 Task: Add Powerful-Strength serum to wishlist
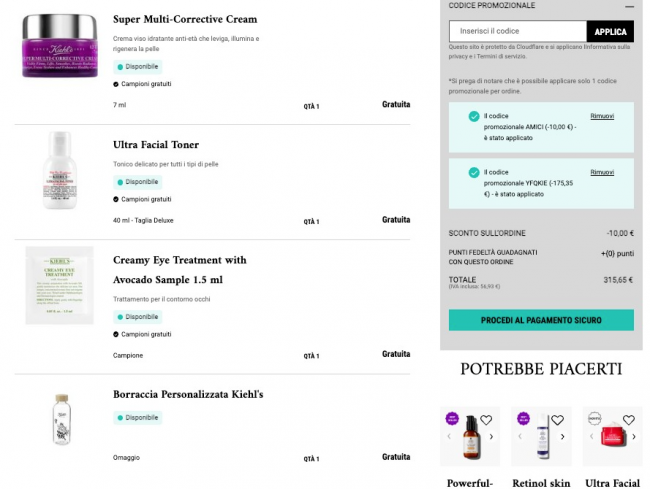point(487,420)
